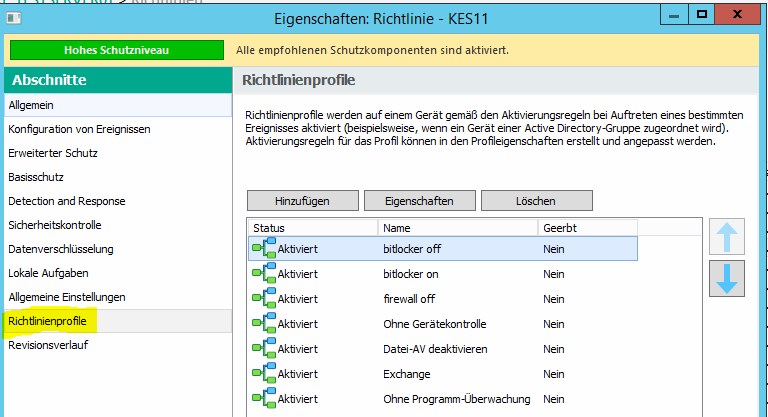Screen dimensions: 768x417
Task: Open the Allgemein section
Action: 118,105
